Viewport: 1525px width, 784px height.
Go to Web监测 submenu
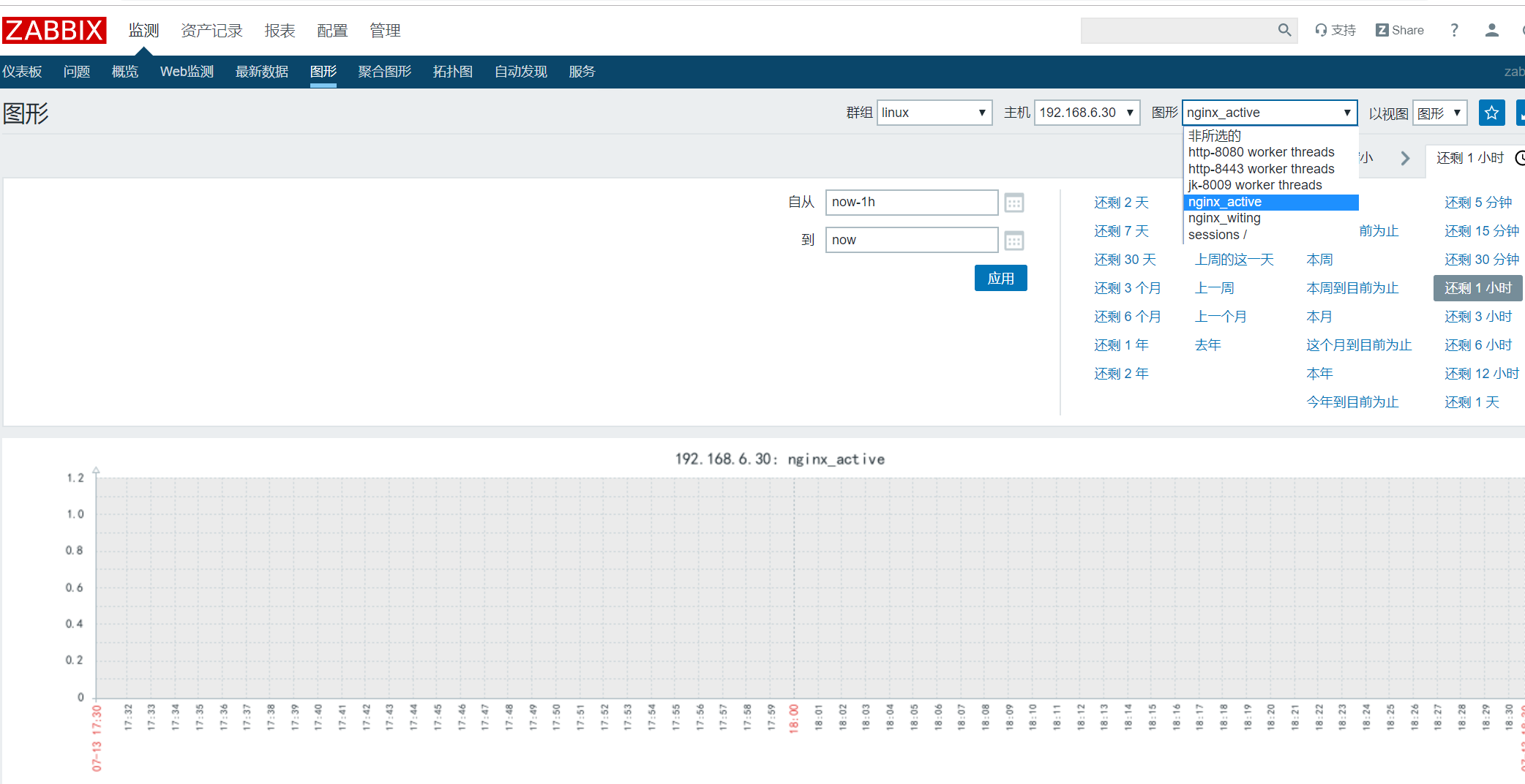point(187,72)
